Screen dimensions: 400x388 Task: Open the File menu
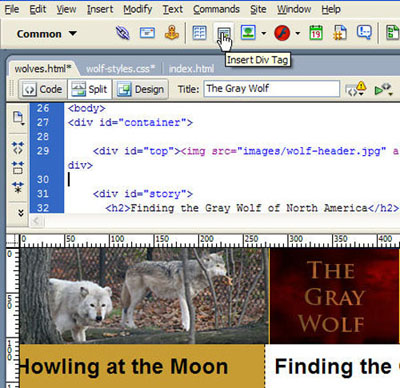click(12, 9)
